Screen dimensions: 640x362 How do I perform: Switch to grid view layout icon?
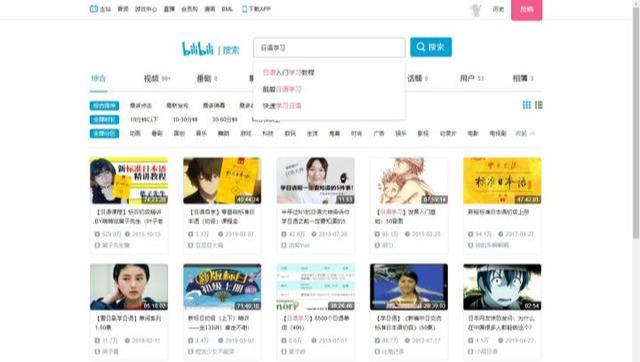[x=527, y=105]
